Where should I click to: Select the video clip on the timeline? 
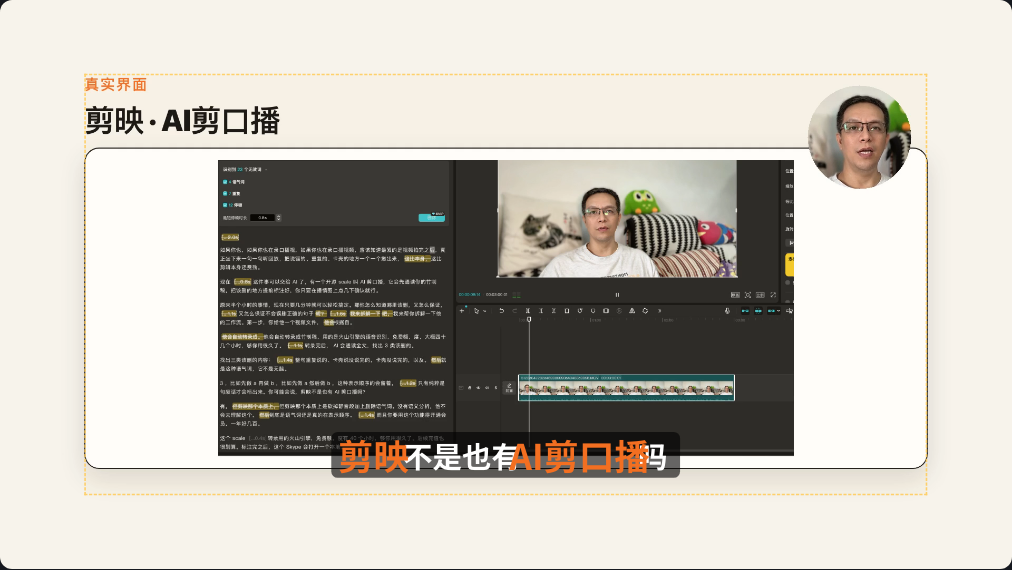click(626, 387)
